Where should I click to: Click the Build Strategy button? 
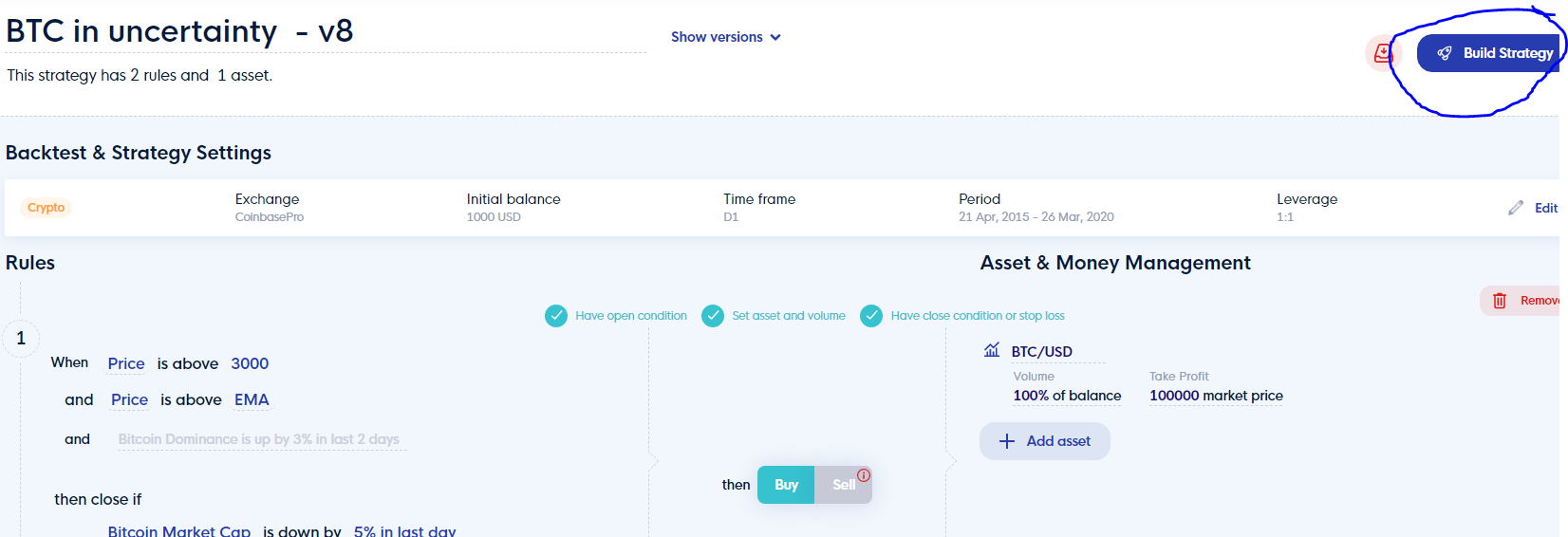(1489, 53)
